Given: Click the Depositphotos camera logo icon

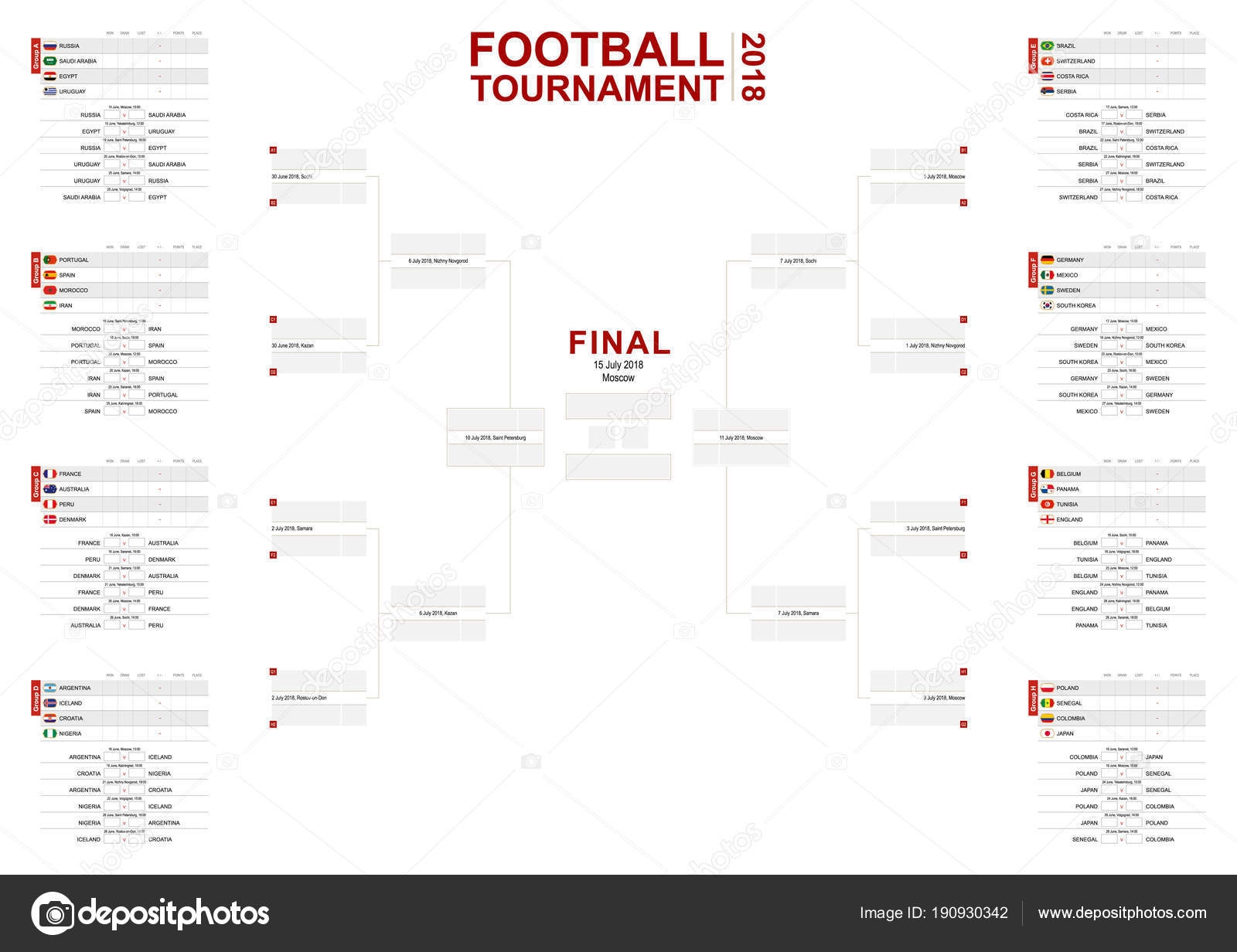Looking at the screenshot, I should pos(52,913).
